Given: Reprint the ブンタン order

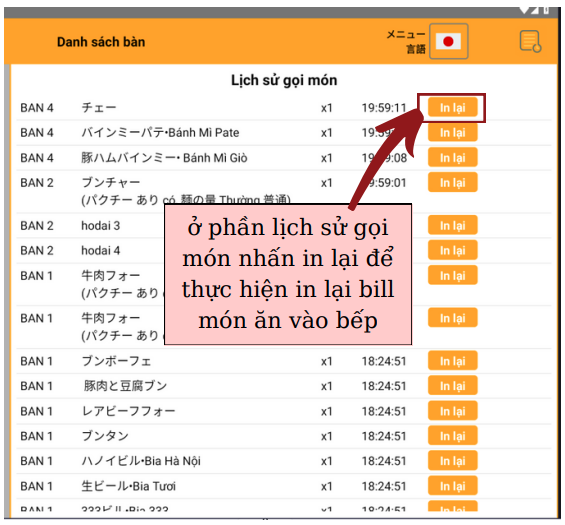Looking at the screenshot, I should (x=453, y=436).
